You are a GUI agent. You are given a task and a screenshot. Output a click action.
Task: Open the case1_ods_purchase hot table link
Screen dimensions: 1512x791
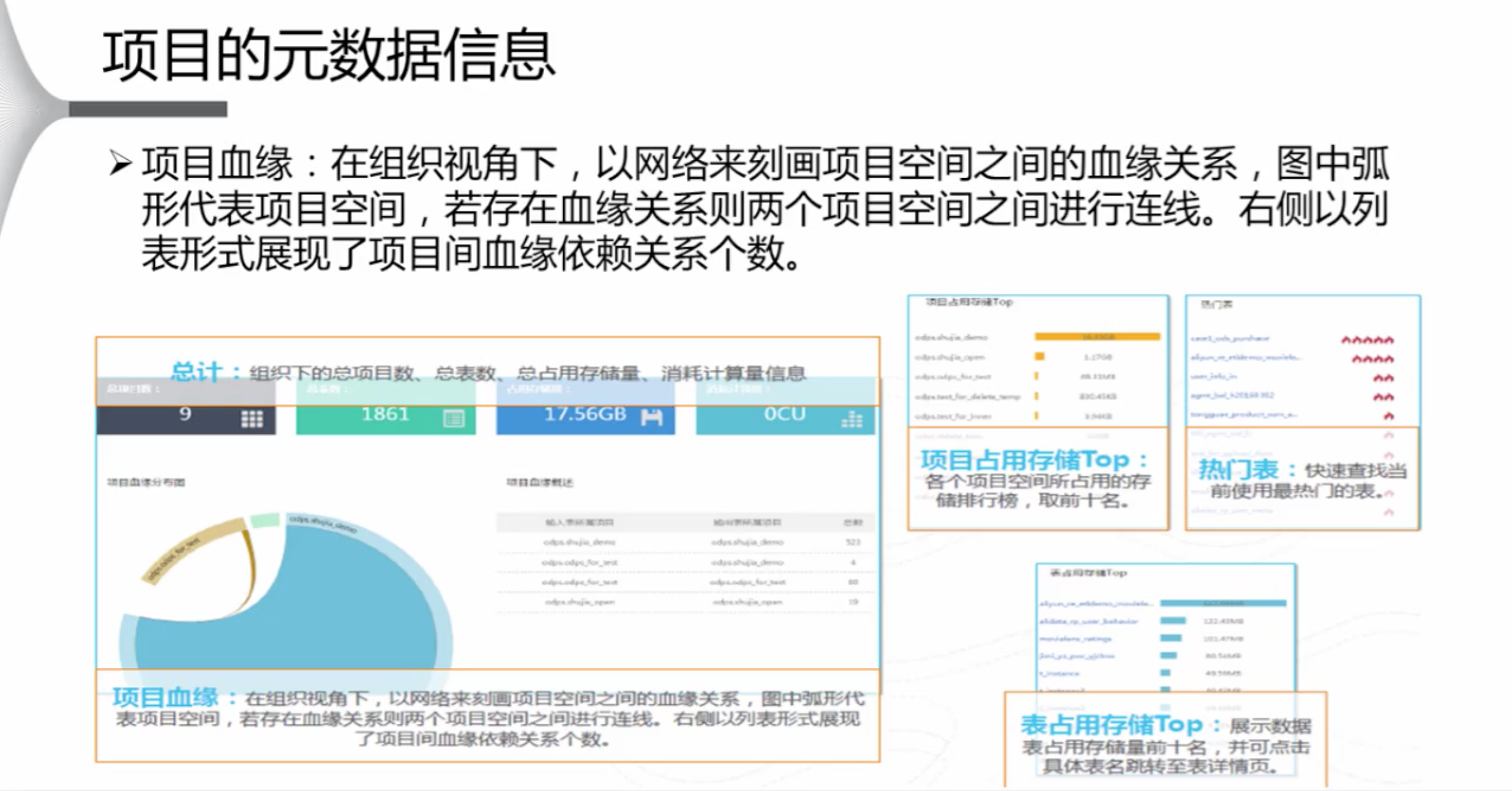pos(1229,339)
